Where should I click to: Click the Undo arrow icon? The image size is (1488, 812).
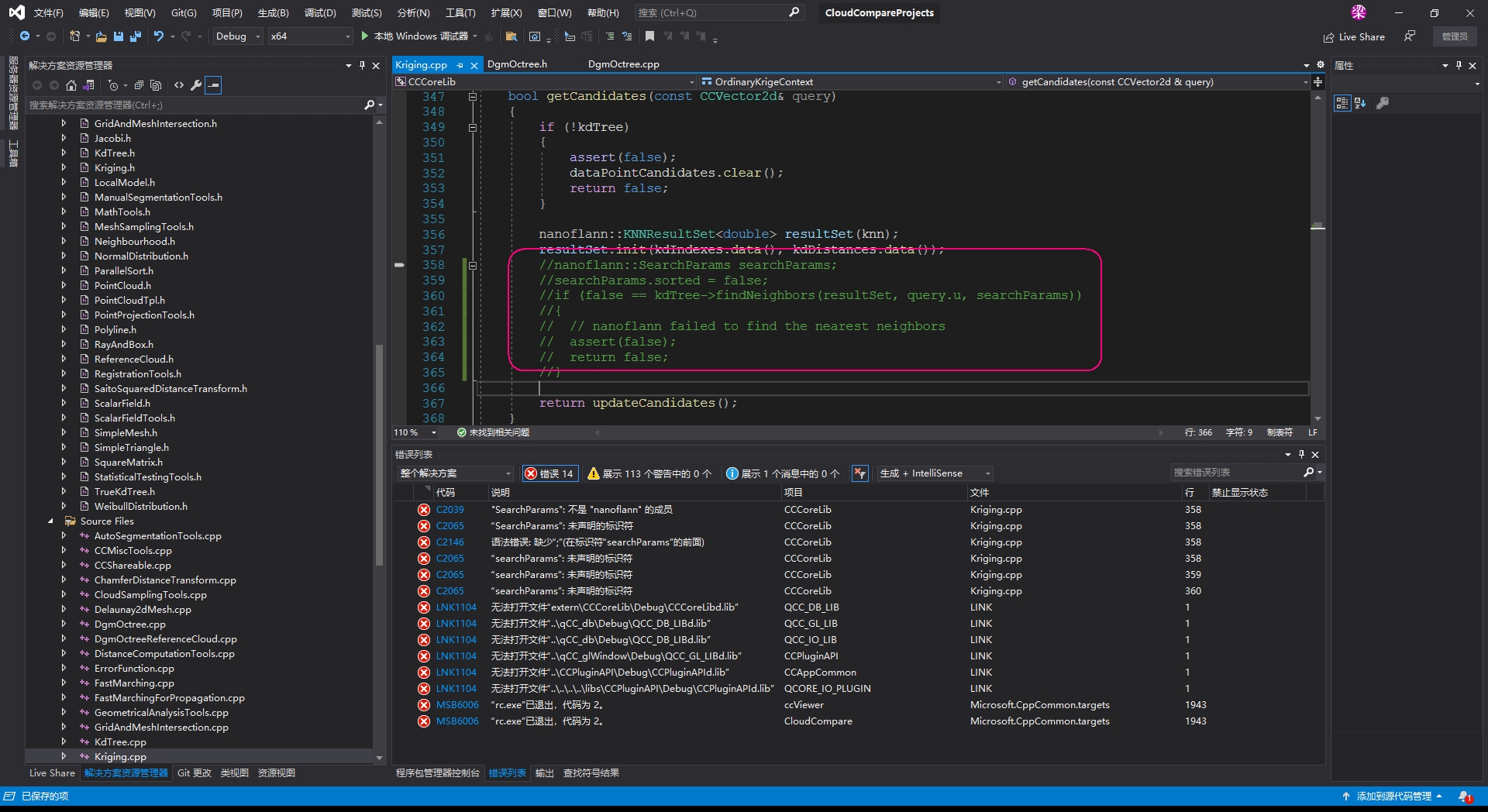pos(158,36)
